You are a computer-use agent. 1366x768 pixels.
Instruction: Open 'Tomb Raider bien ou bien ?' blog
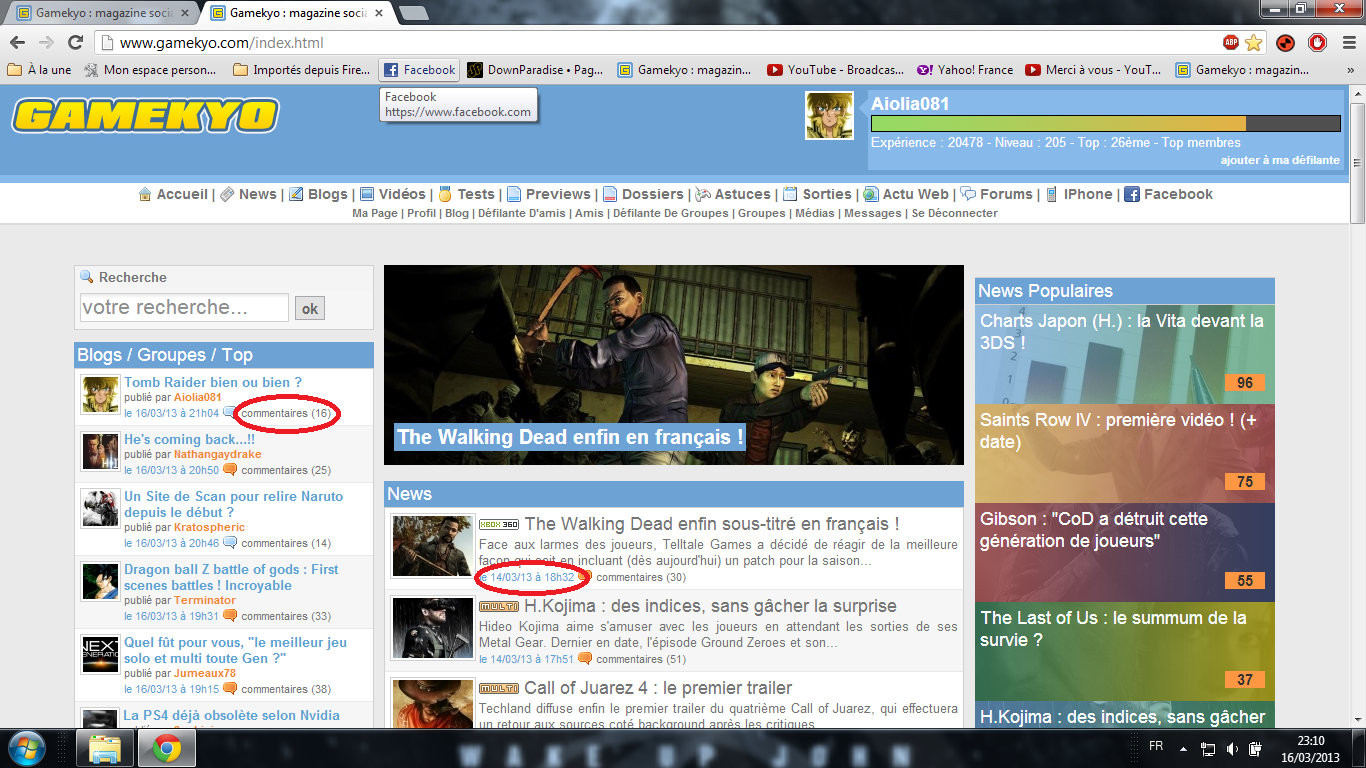point(213,382)
